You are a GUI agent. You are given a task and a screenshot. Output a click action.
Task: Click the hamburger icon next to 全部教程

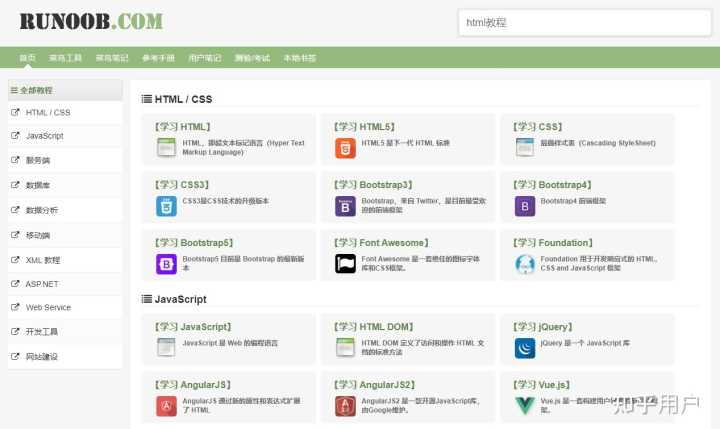pos(14,90)
